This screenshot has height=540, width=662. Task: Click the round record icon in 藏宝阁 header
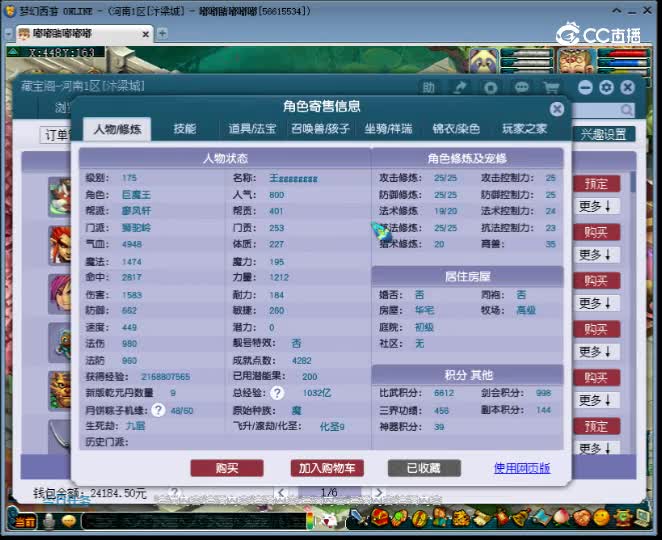[x=491, y=87]
